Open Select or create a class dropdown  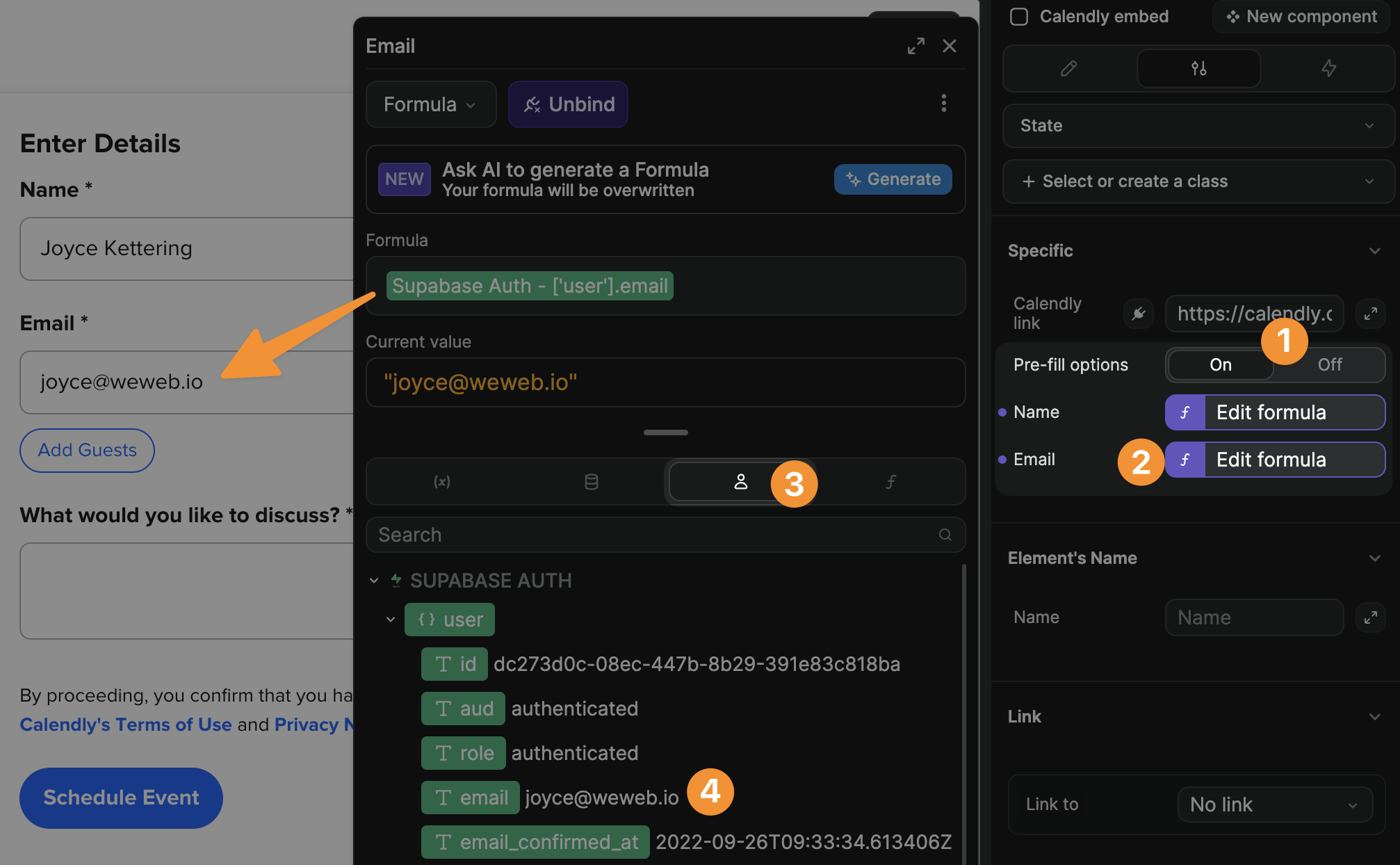pos(1198,181)
